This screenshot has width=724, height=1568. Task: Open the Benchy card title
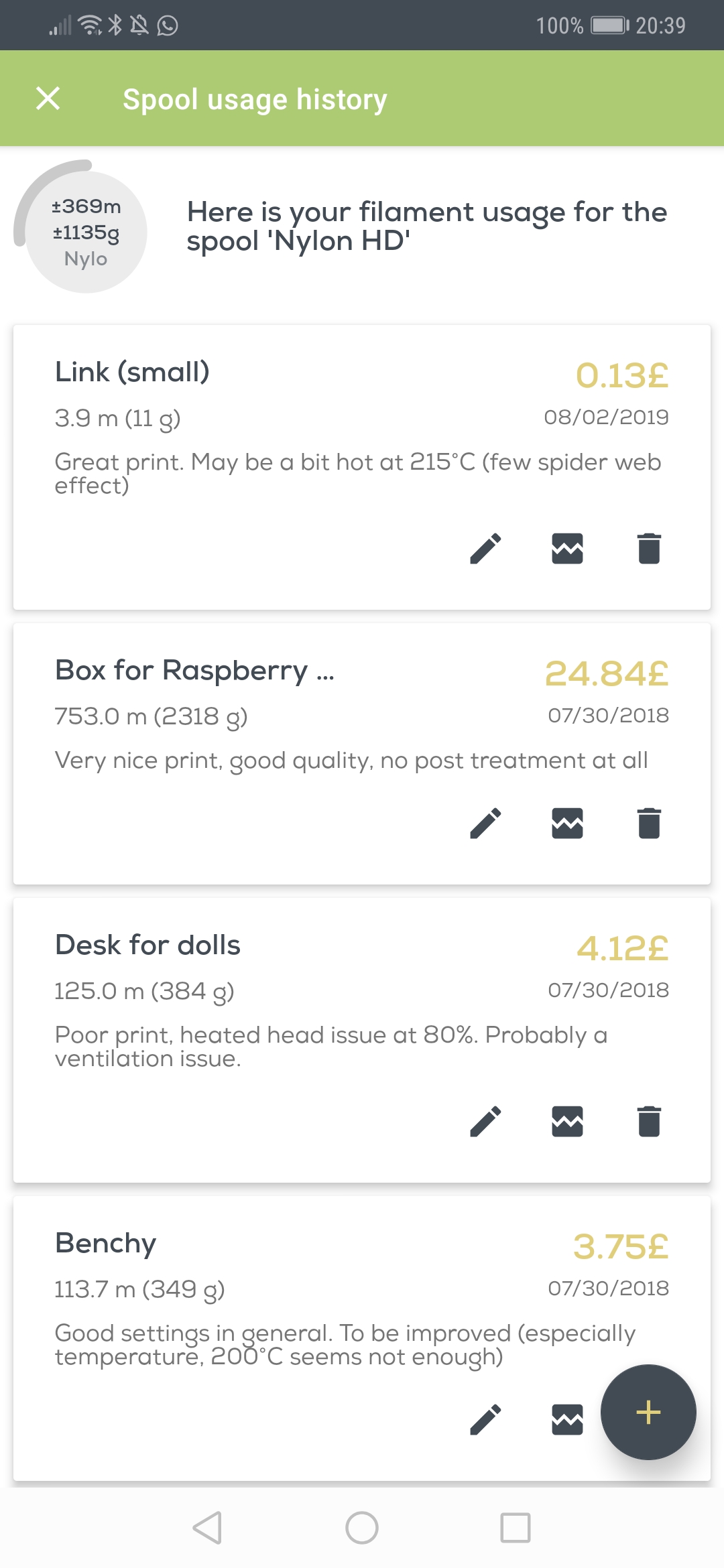pos(106,1244)
